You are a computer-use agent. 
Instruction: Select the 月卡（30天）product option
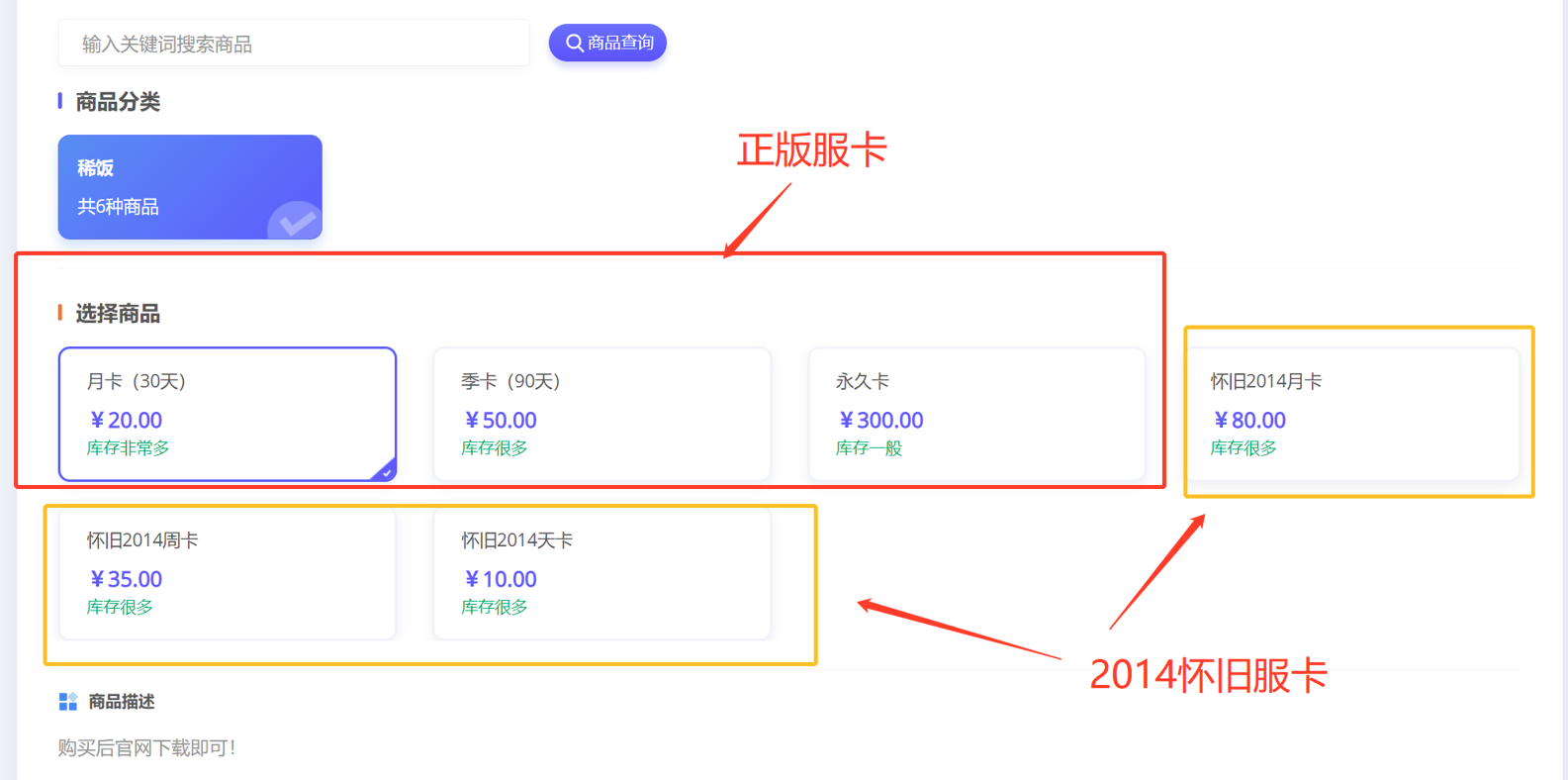click(x=227, y=414)
